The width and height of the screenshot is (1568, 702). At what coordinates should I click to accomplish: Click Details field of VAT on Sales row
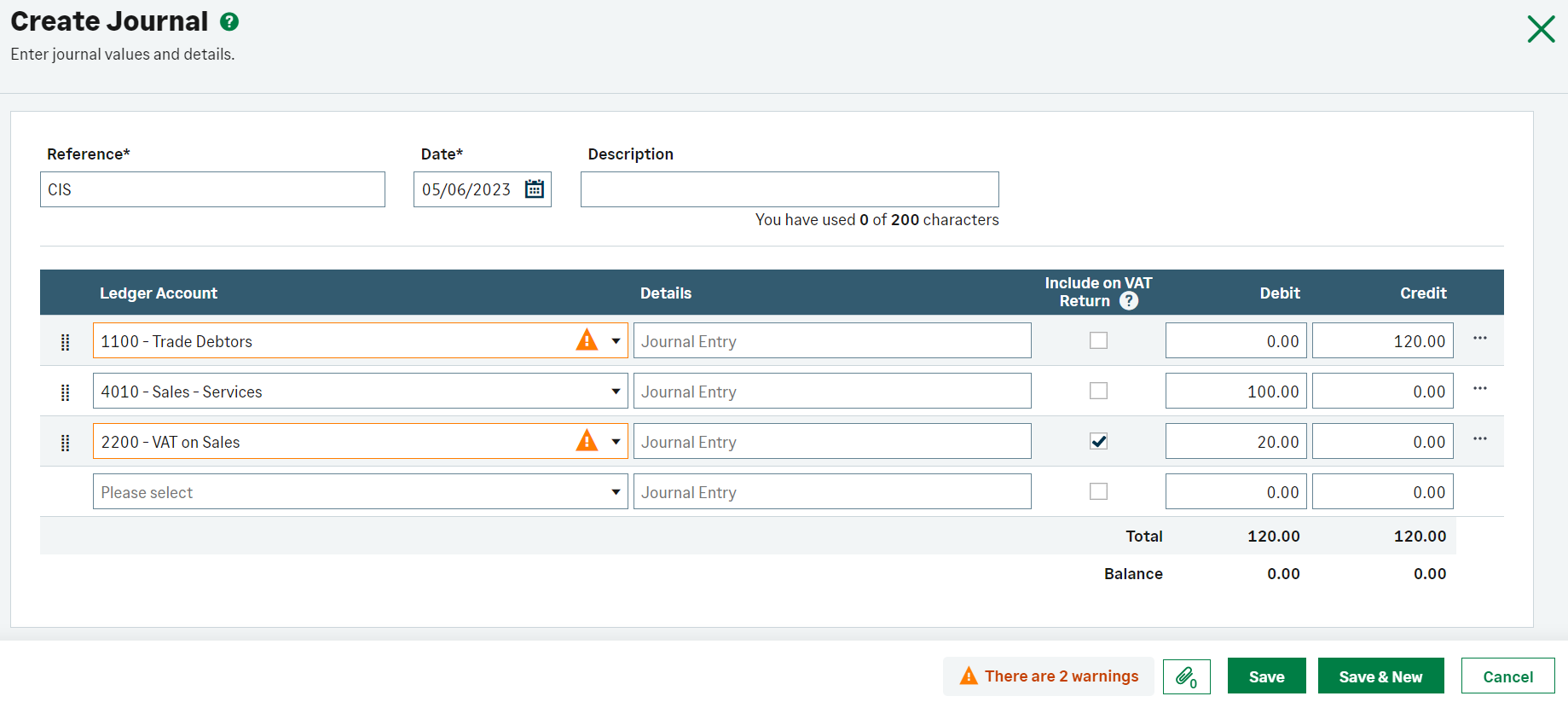tap(832, 442)
